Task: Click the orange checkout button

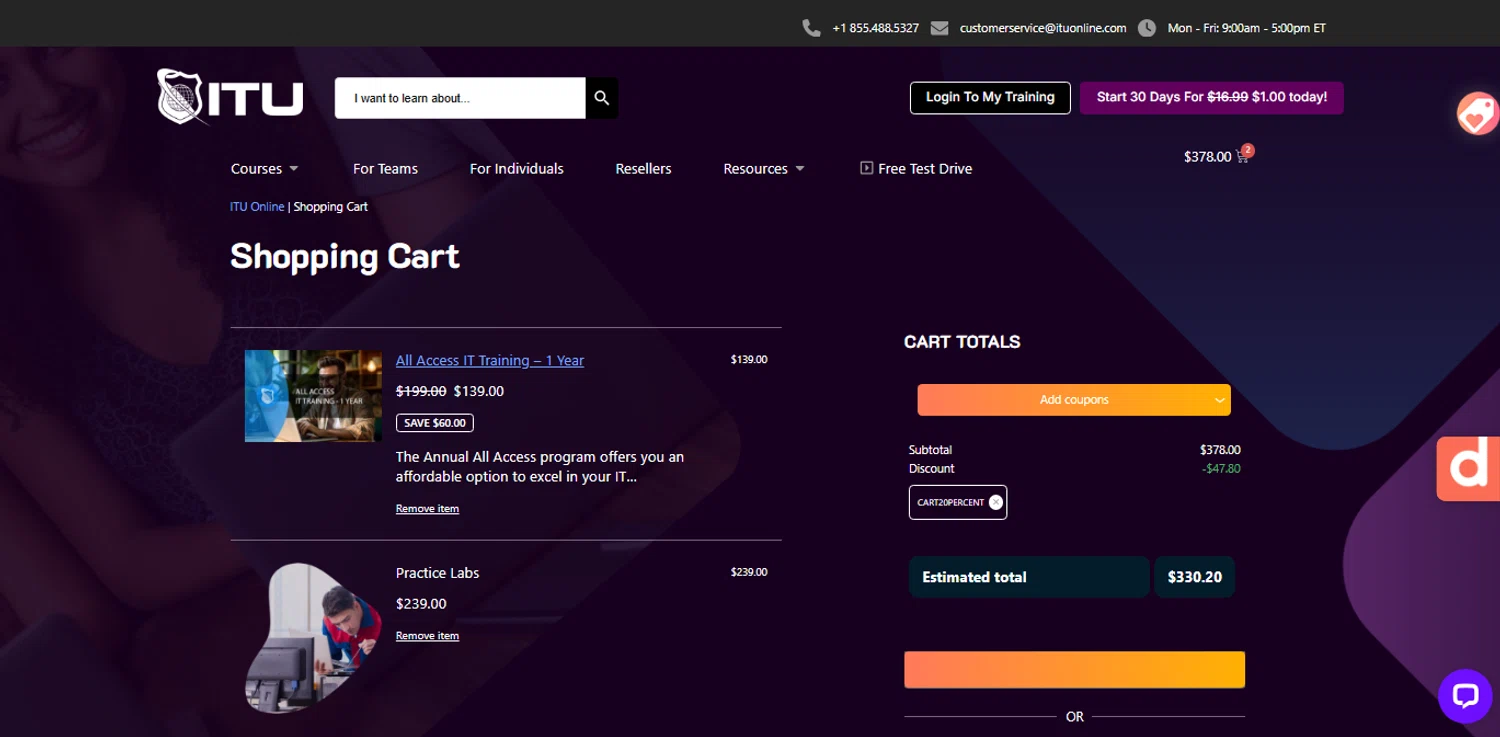Action: tap(1074, 670)
